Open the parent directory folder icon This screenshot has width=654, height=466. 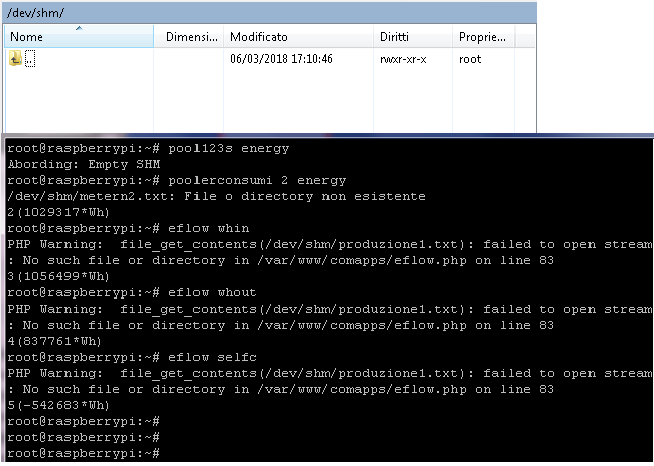15,58
